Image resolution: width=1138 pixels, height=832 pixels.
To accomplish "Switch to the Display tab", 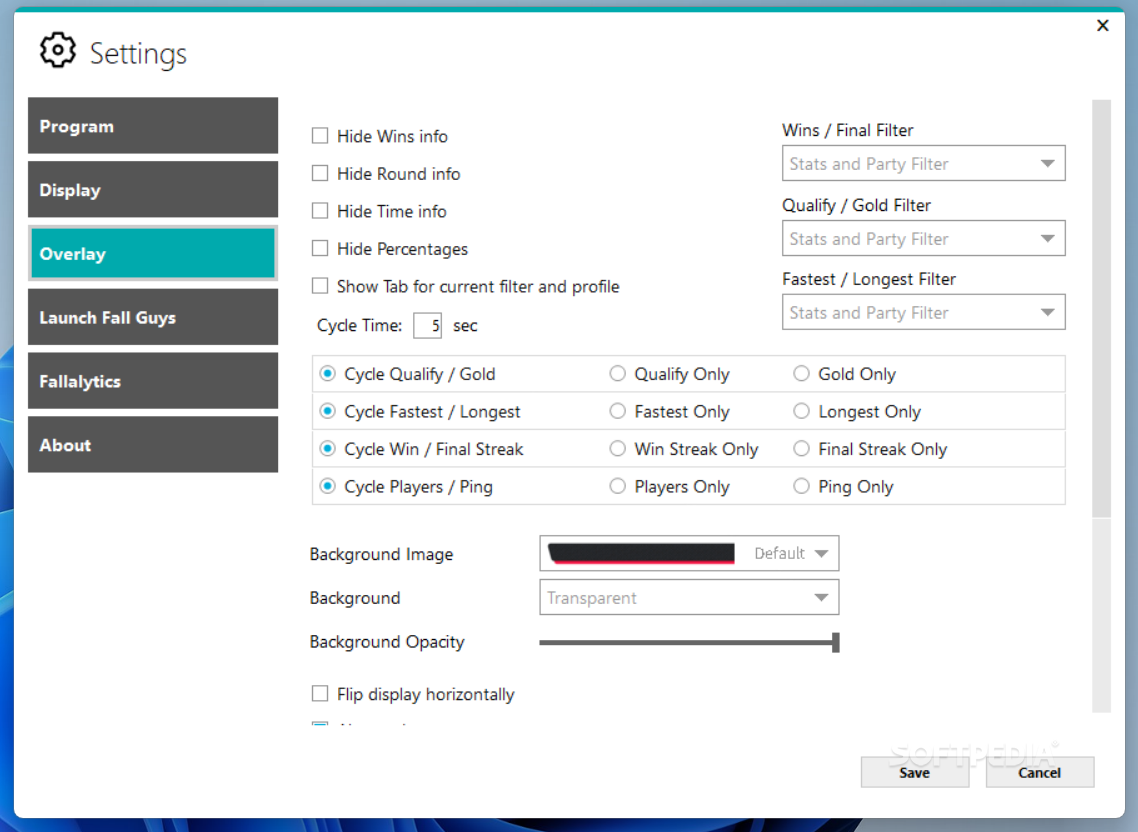I will [152, 189].
